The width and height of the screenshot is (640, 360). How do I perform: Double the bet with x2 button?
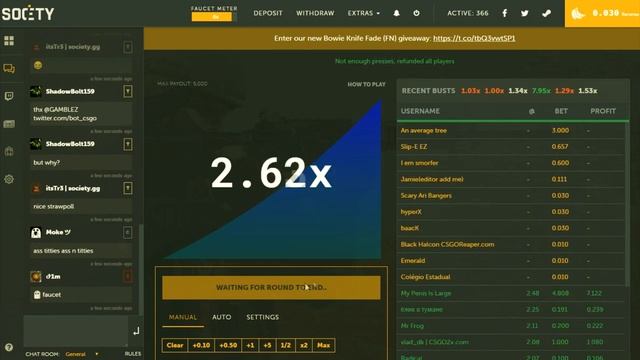[x=304, y=345]
